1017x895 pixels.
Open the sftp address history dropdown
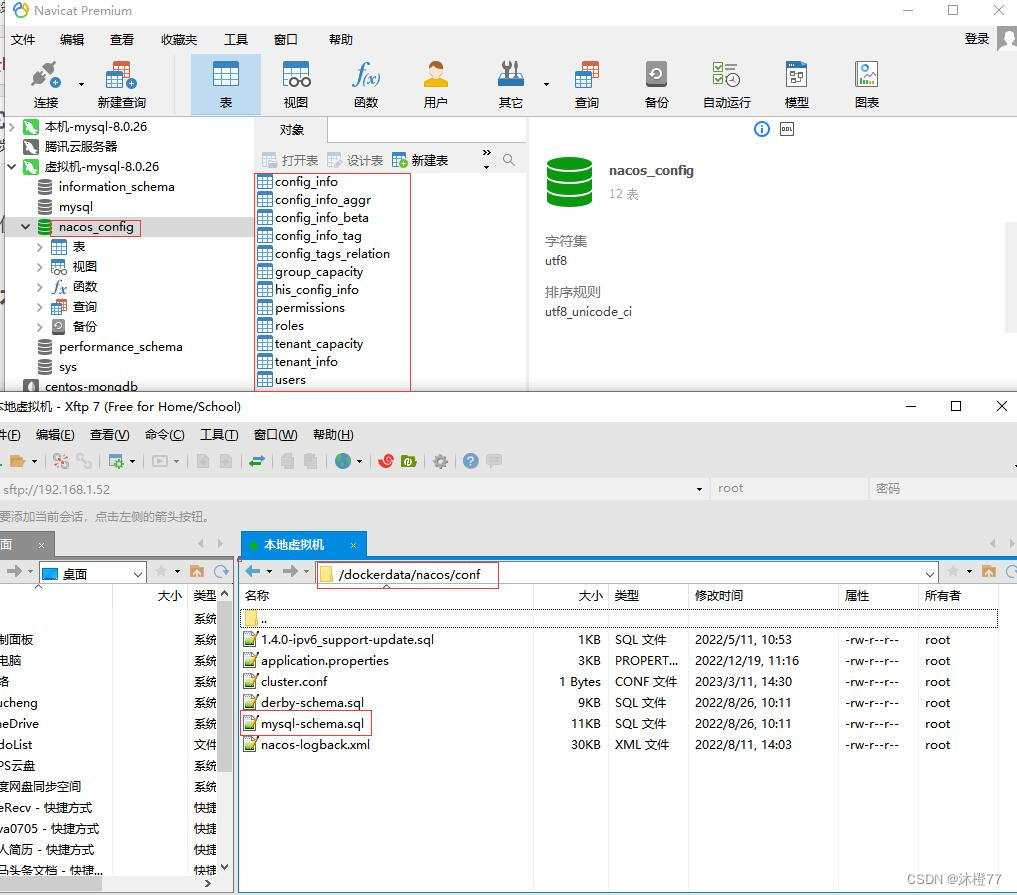pyautogui.click(x=700, y=489)
